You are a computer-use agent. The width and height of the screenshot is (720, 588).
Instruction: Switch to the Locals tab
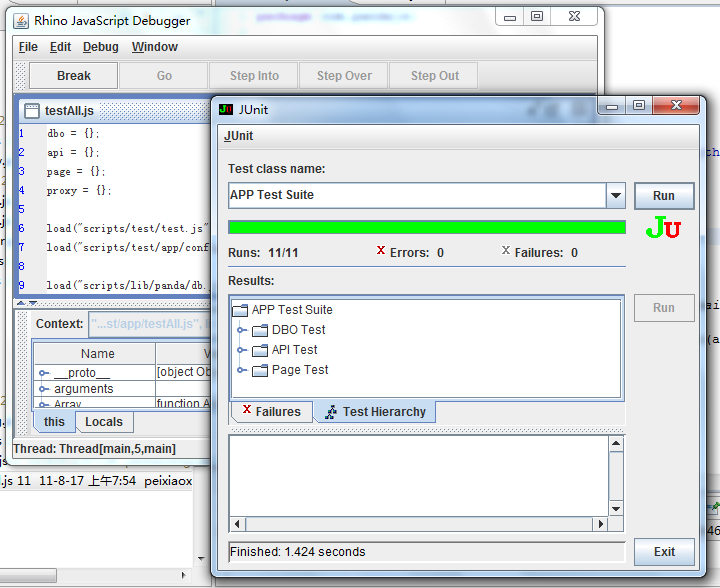[104, 422]
